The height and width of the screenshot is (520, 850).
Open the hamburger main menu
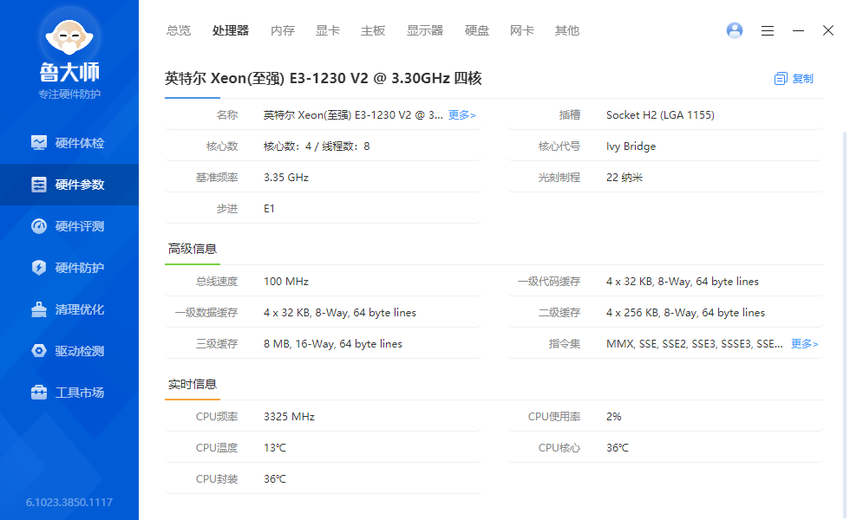pyautogui.click(x=767, y=31)
